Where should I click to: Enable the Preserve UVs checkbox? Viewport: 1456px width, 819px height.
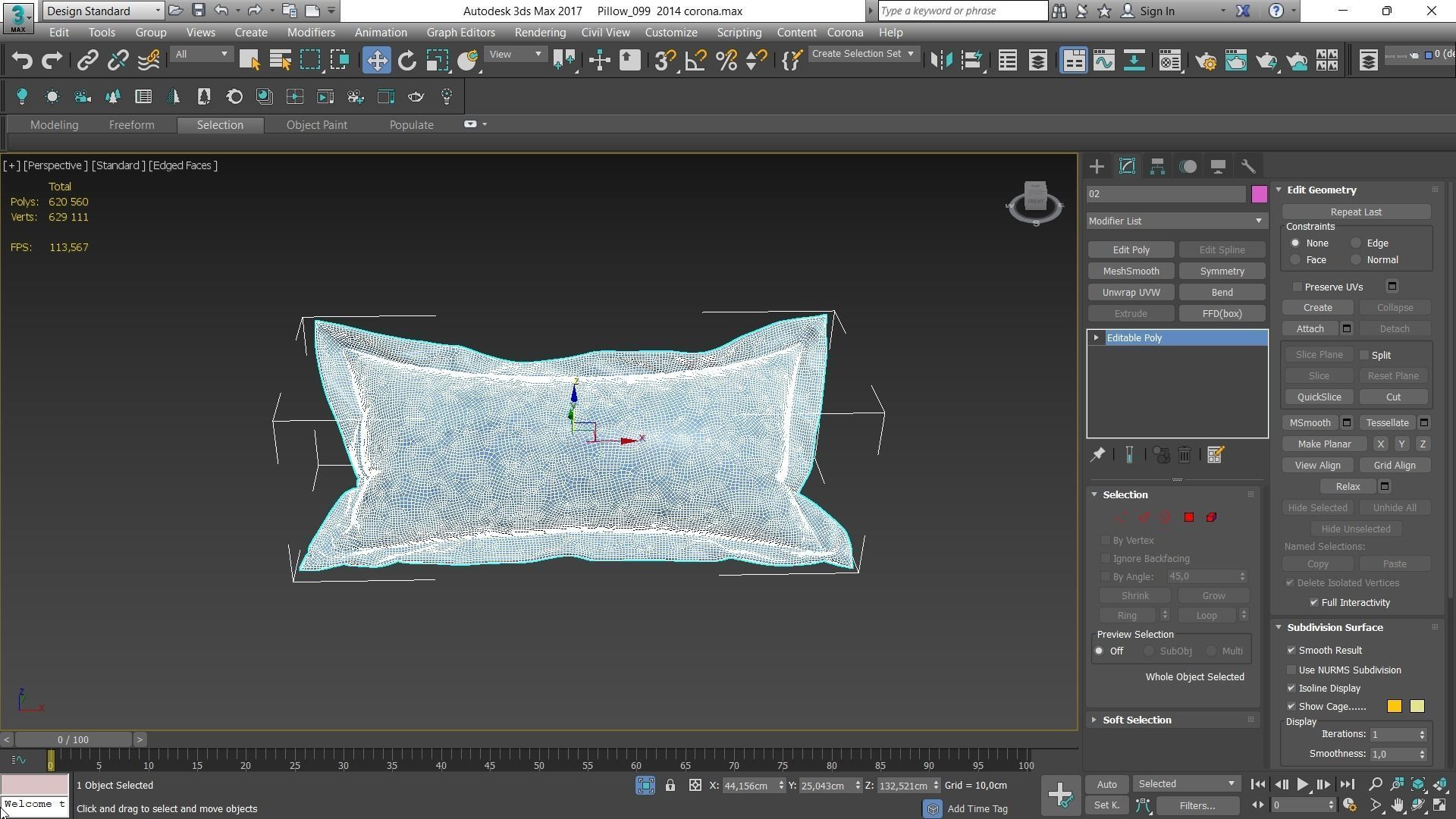coord(1298,287)
